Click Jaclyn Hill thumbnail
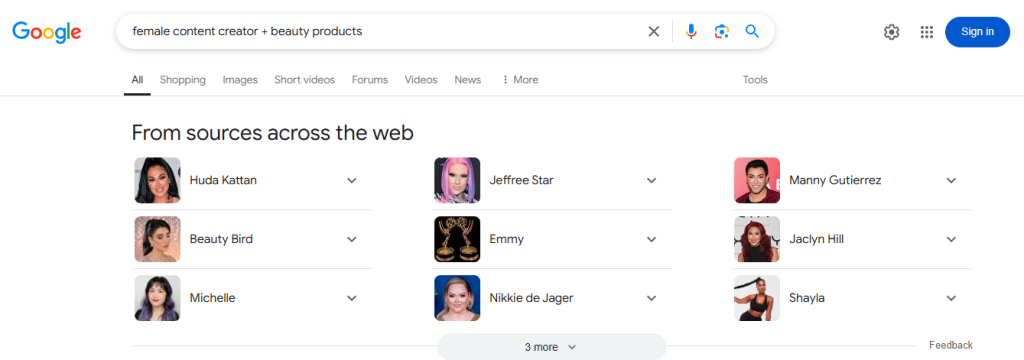 coord(757,239)
